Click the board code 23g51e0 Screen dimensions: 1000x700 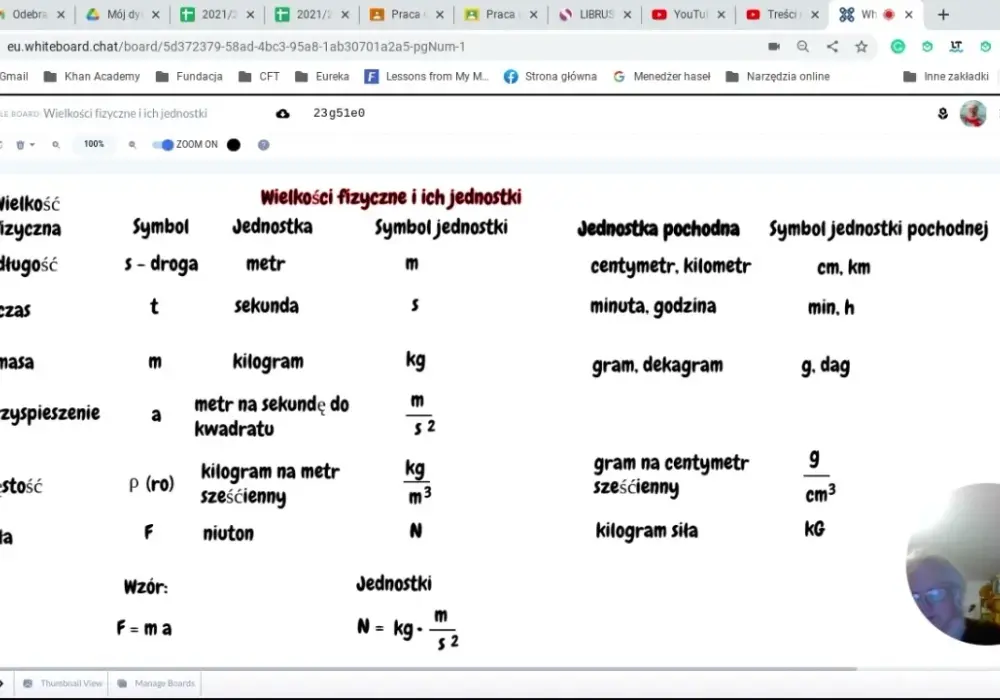pyautogui.click(x=339, y=113)
